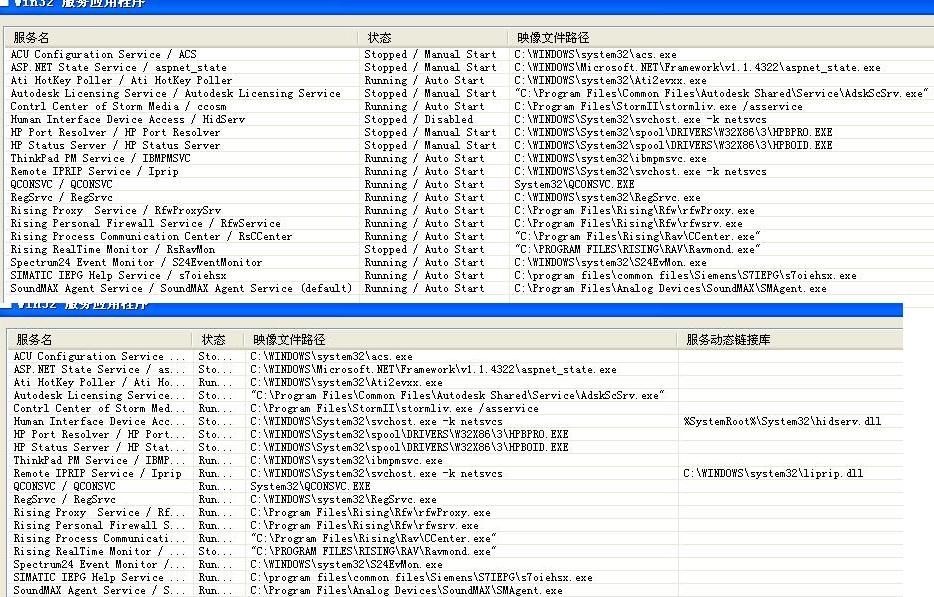Viewport: 934px width, 597px height.
Task: Click narrow 状态 header in lower services list
Action: click(217, 340)
